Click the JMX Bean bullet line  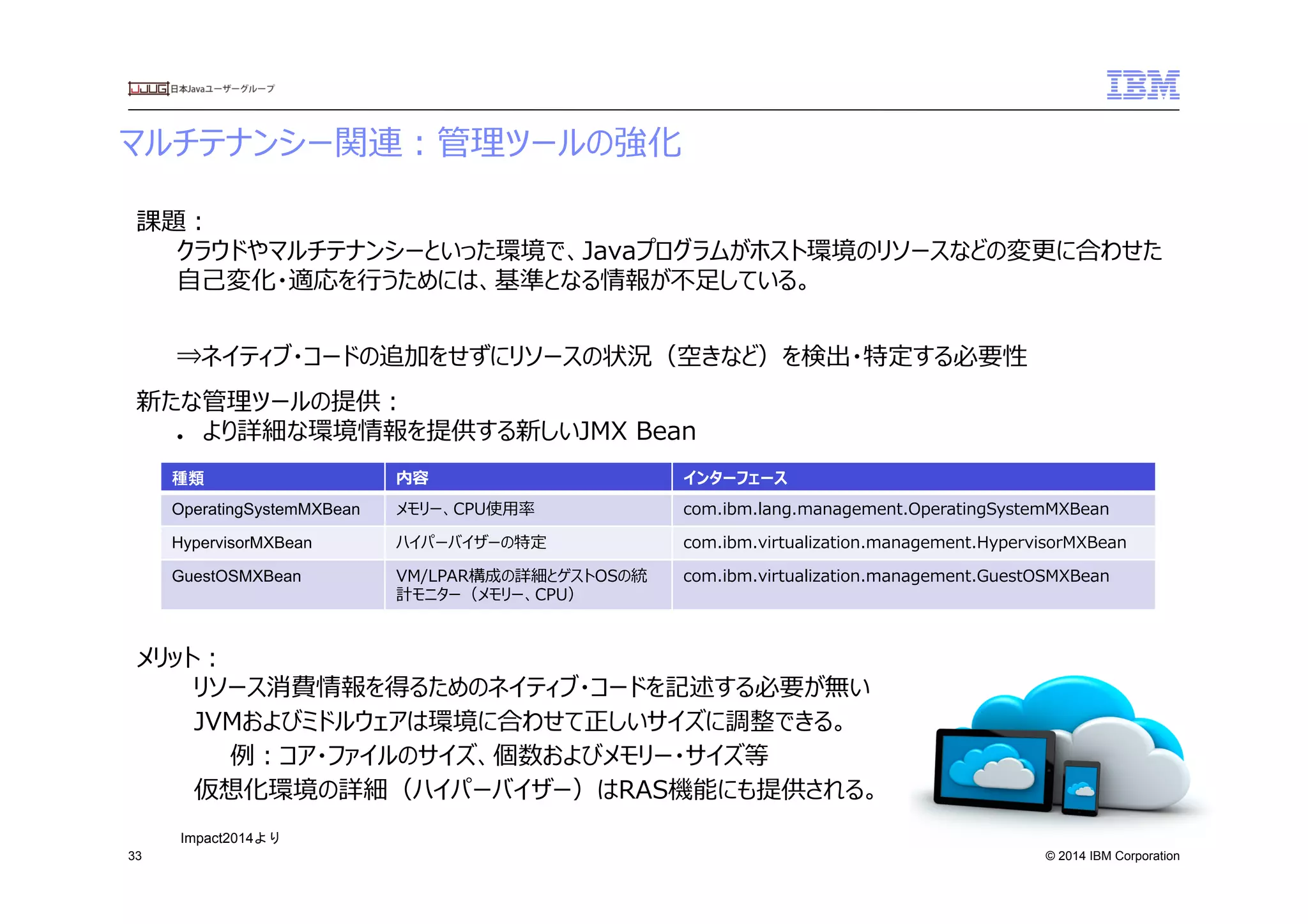(x=437, y=431)
